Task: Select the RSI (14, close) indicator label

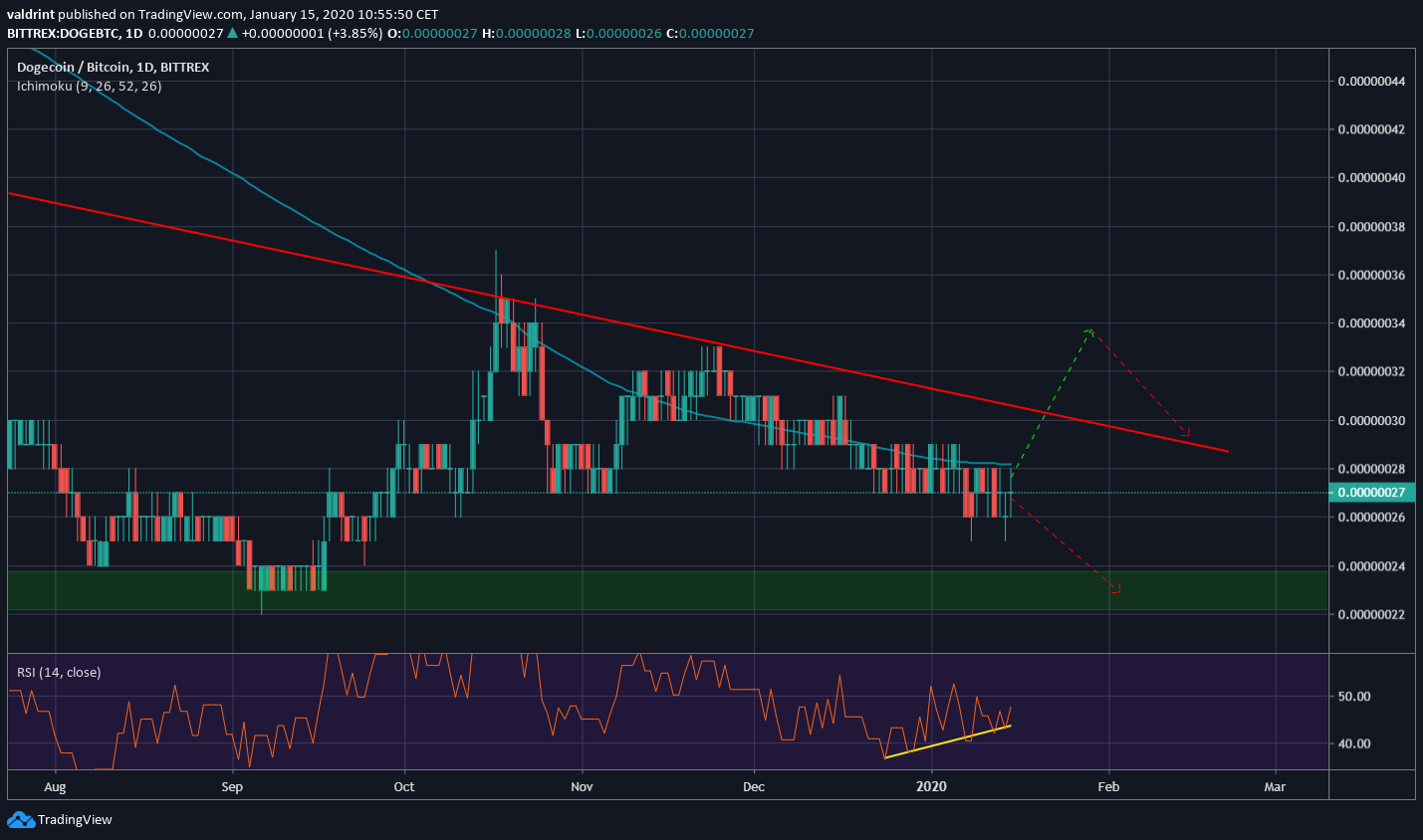Action: (57, 672)
